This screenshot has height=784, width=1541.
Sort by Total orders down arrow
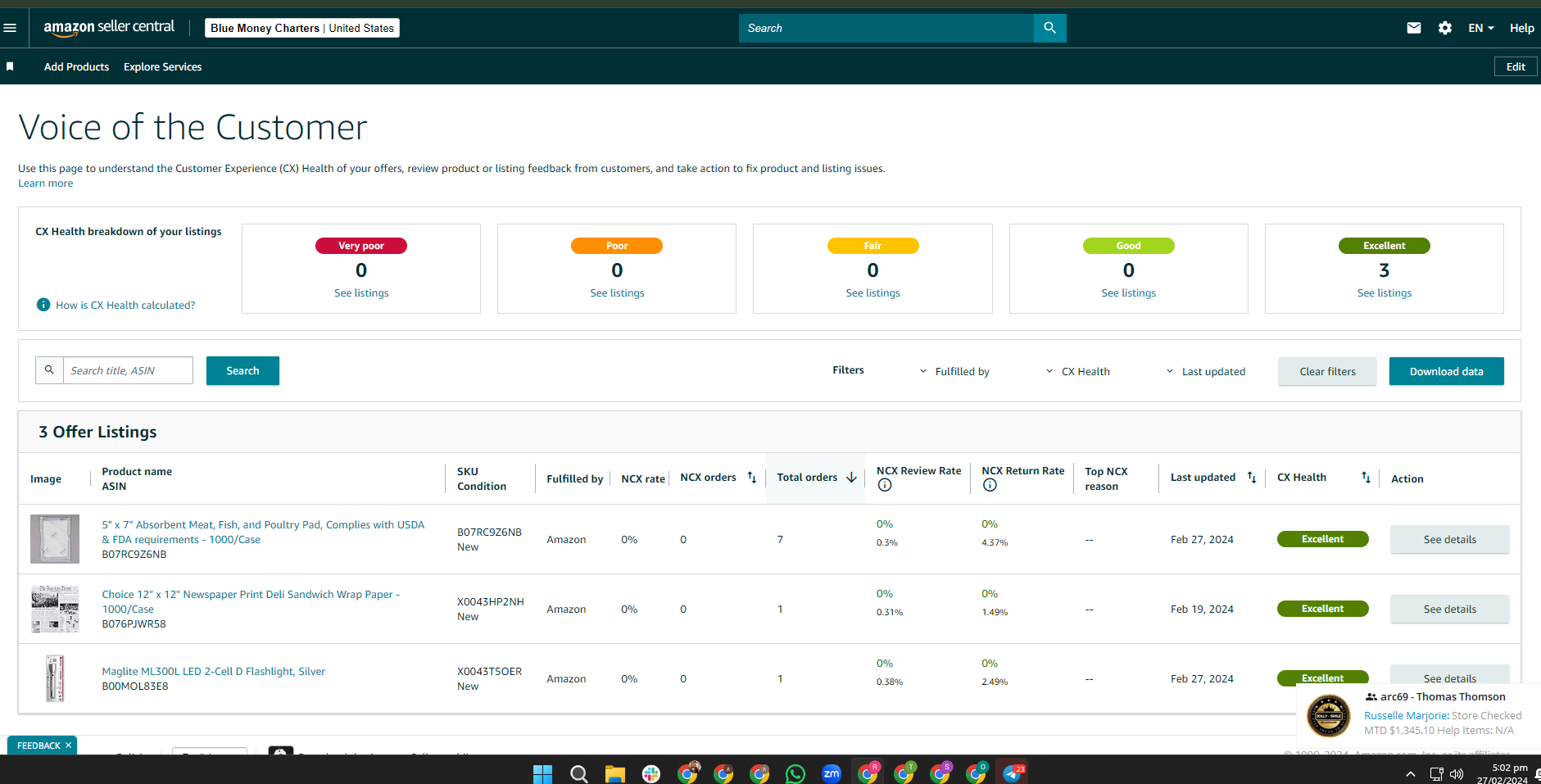coord(852,478)
